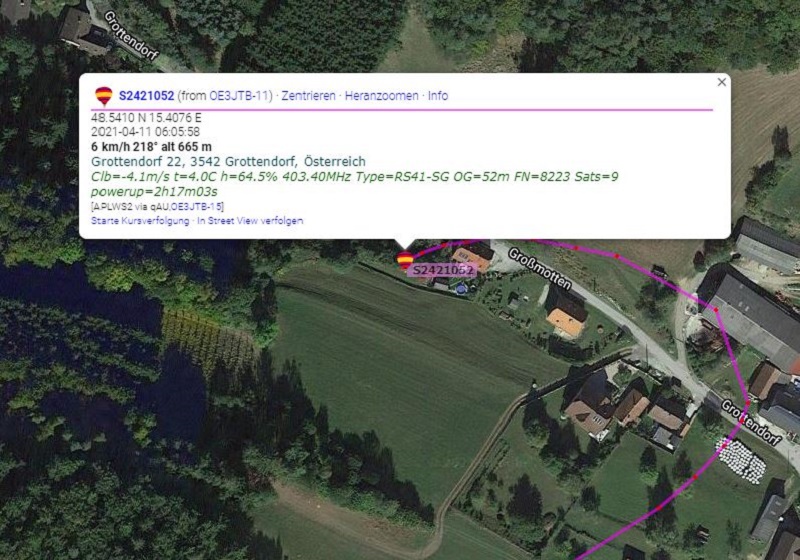The image size is (800, 560).
Task: Click the S2421052 label on the map
Action: pyautogui.click(x=442, y=270)
